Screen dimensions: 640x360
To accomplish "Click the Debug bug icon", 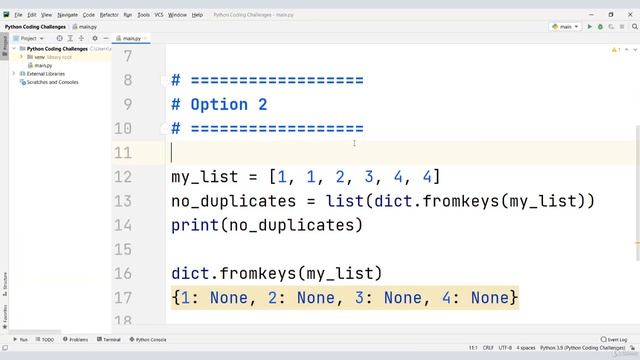I will coord(600,27).
